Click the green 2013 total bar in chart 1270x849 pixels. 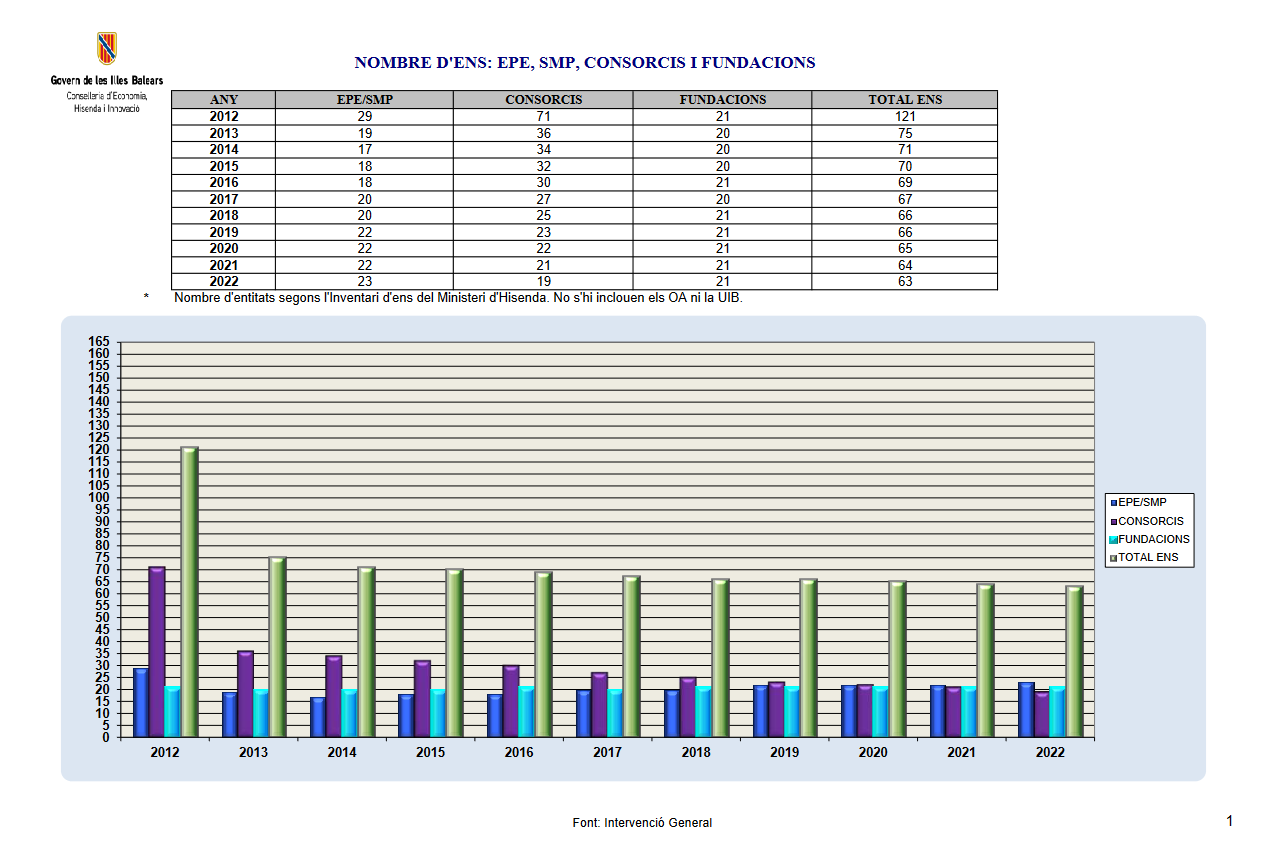(277, 645)
